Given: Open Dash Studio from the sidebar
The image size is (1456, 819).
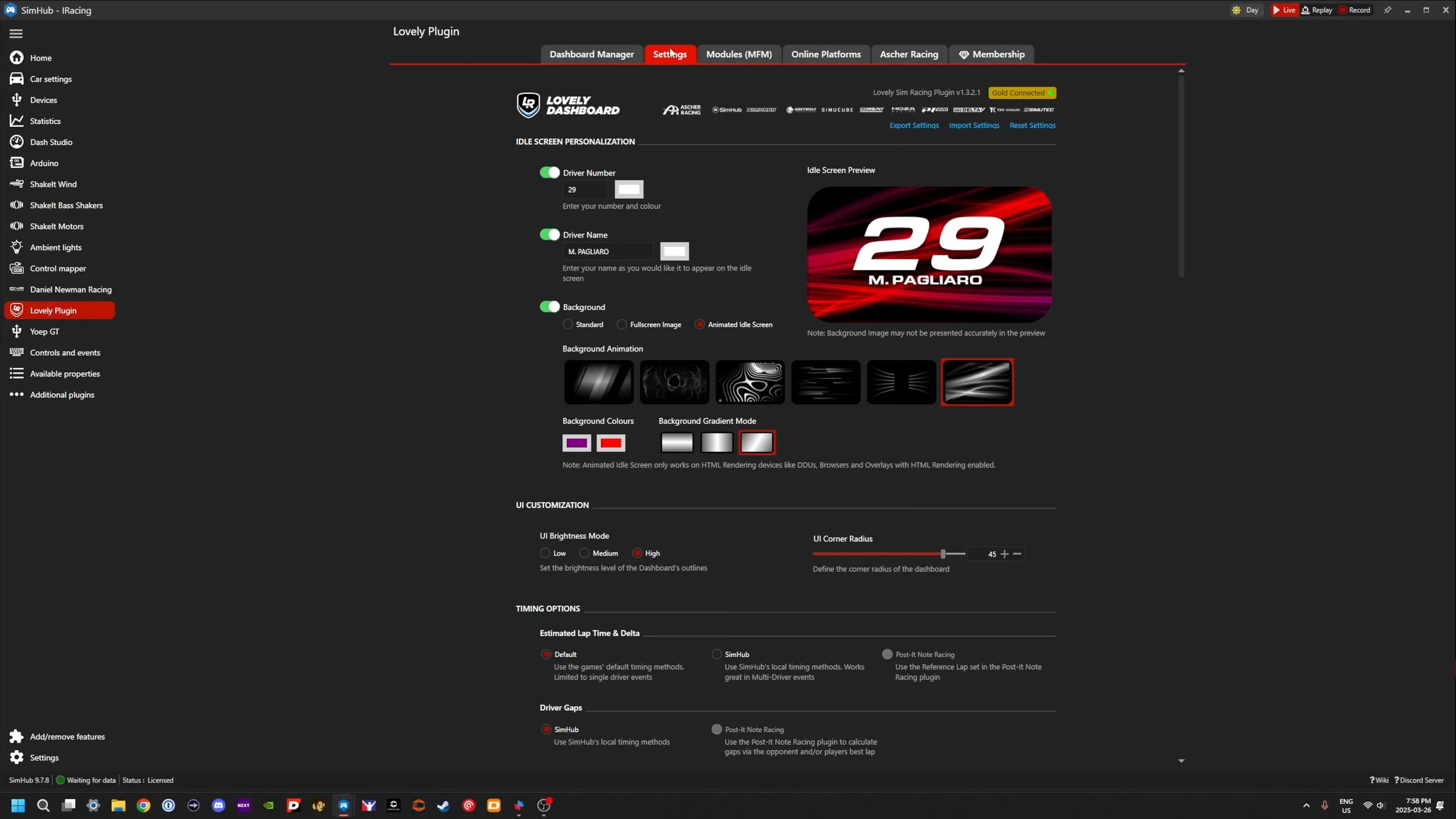Looking at the screenshot, I should point(51,142).
